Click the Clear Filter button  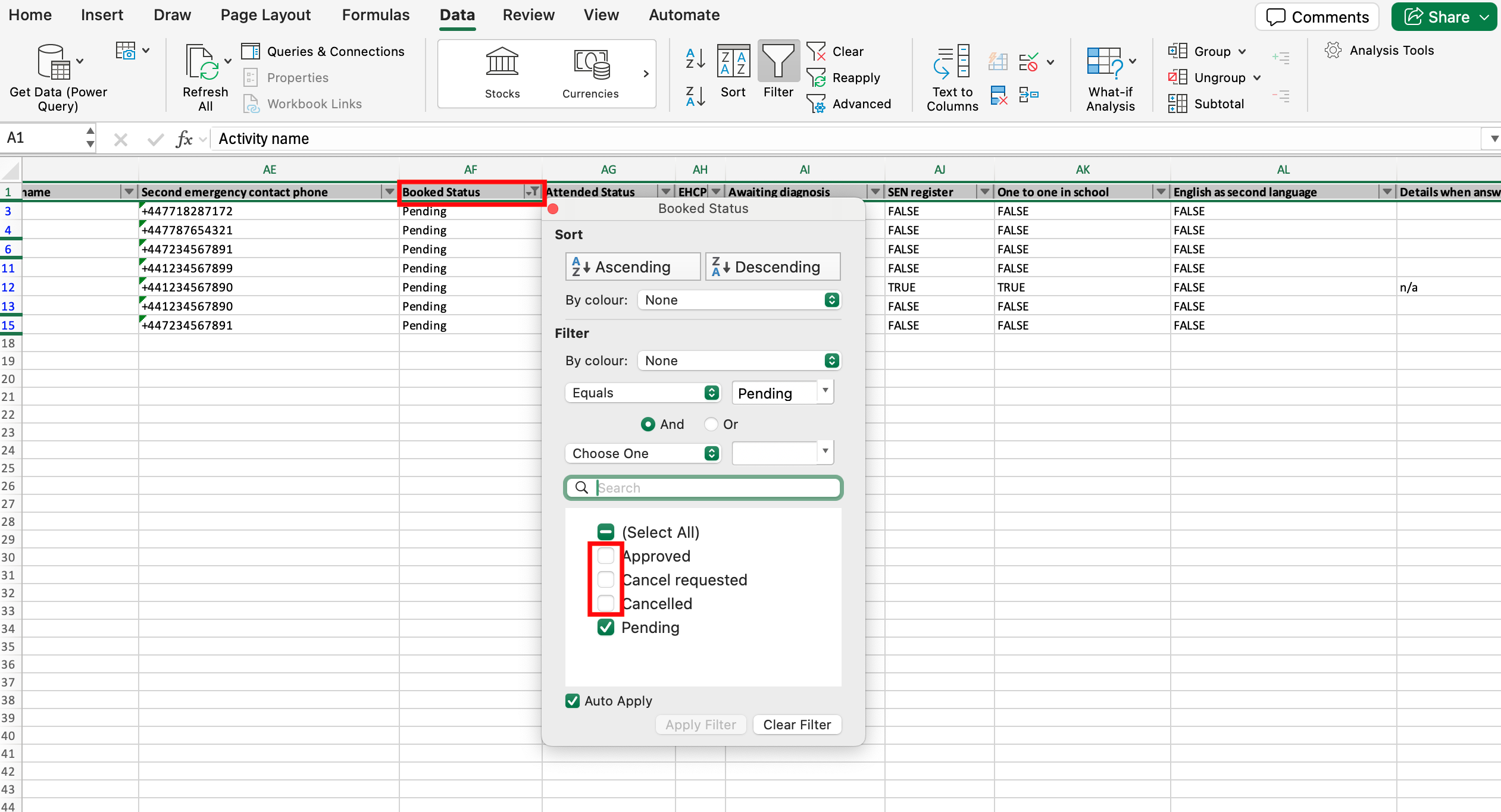point(796,725)
